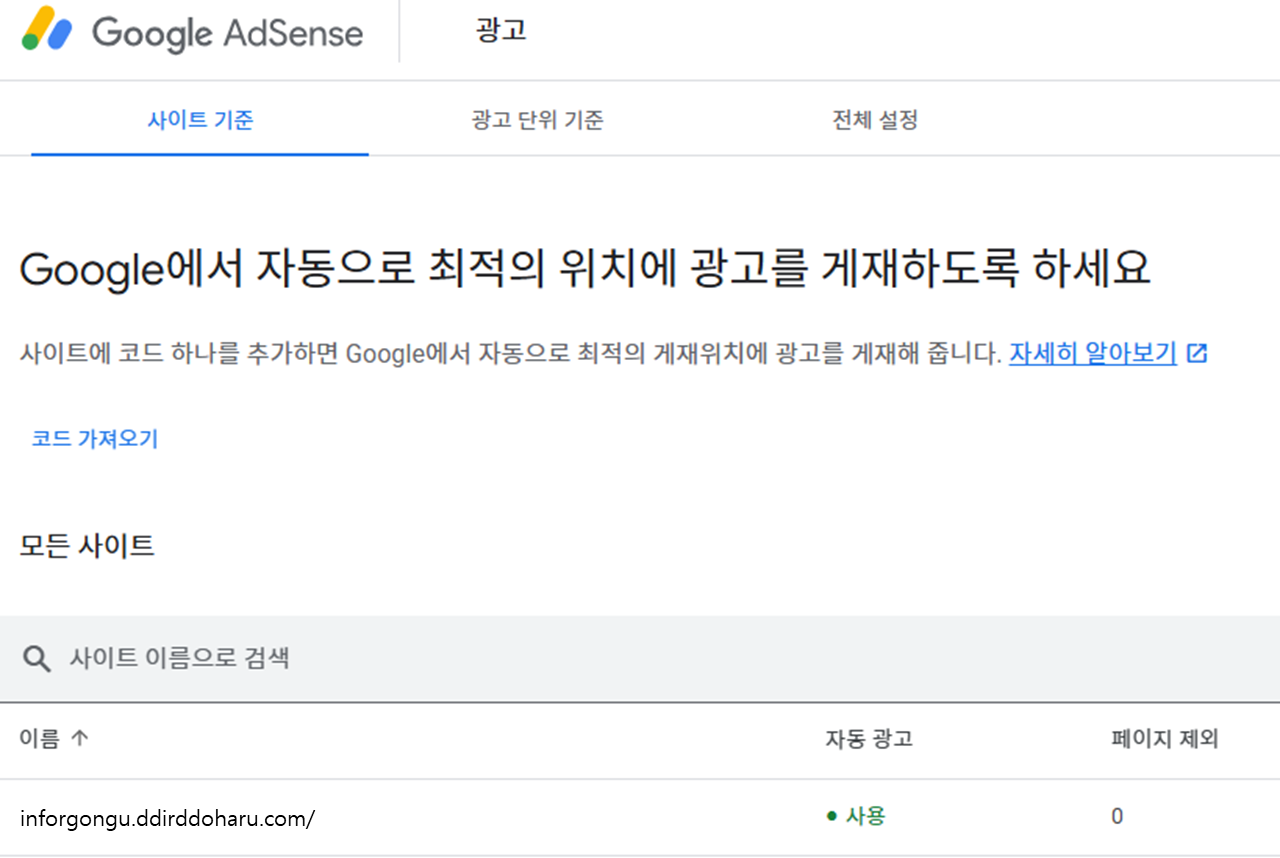
Task: Click 코드 가져오기 to get the ad code
Action: pos(94,438)
